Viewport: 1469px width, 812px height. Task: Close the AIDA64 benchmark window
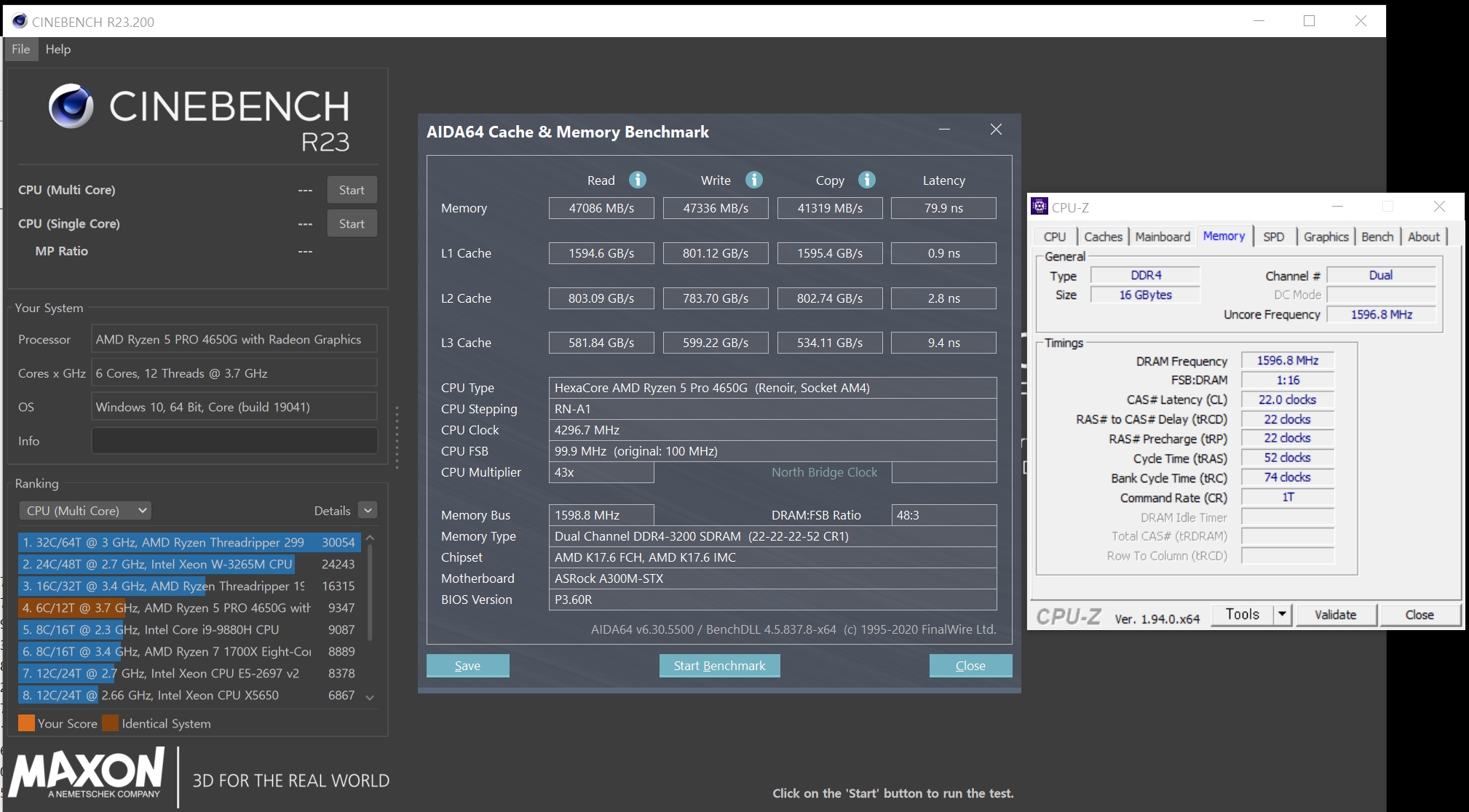click(x=996, y=130)
